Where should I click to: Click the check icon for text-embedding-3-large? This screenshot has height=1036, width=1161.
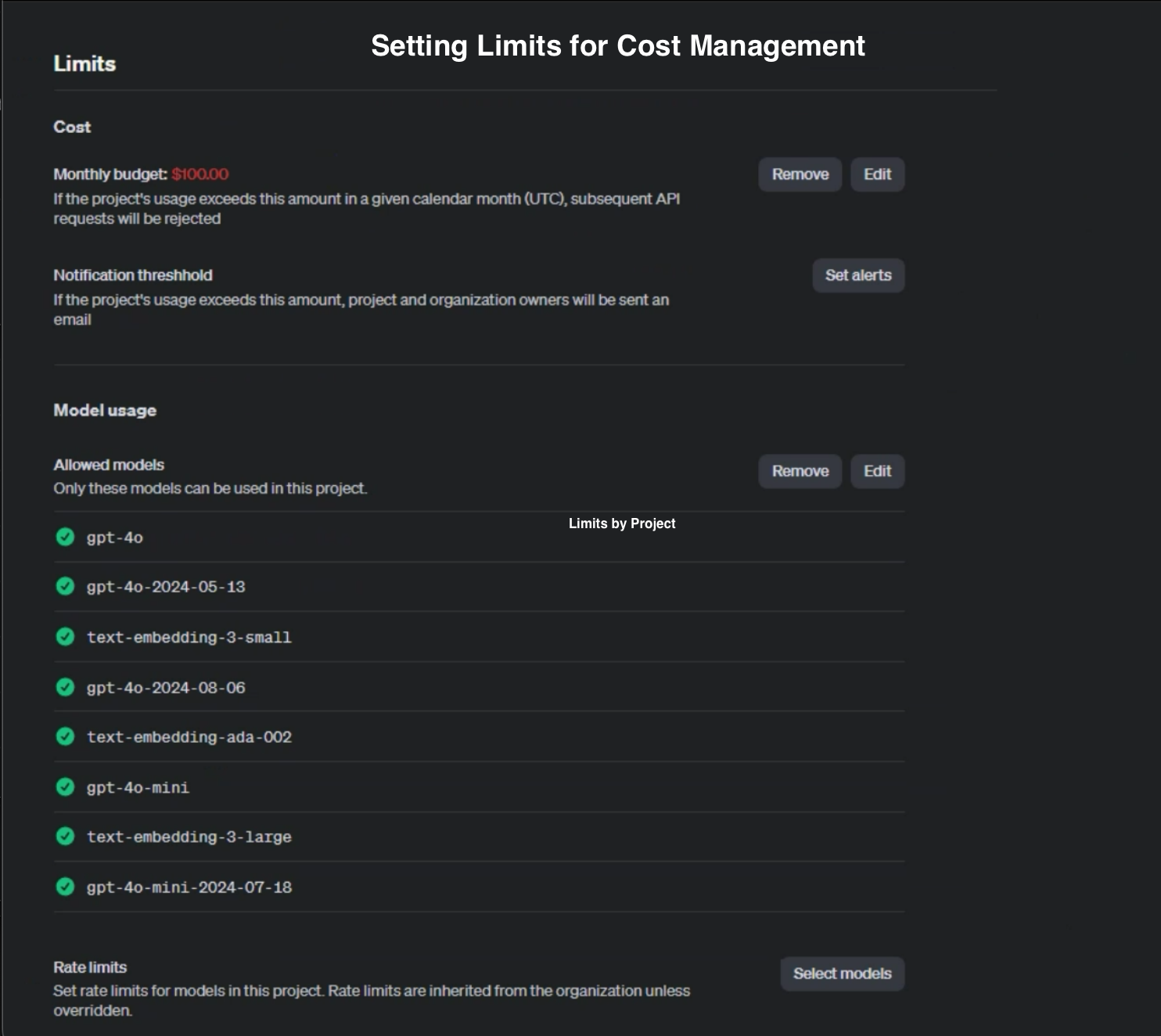[66, 836]
